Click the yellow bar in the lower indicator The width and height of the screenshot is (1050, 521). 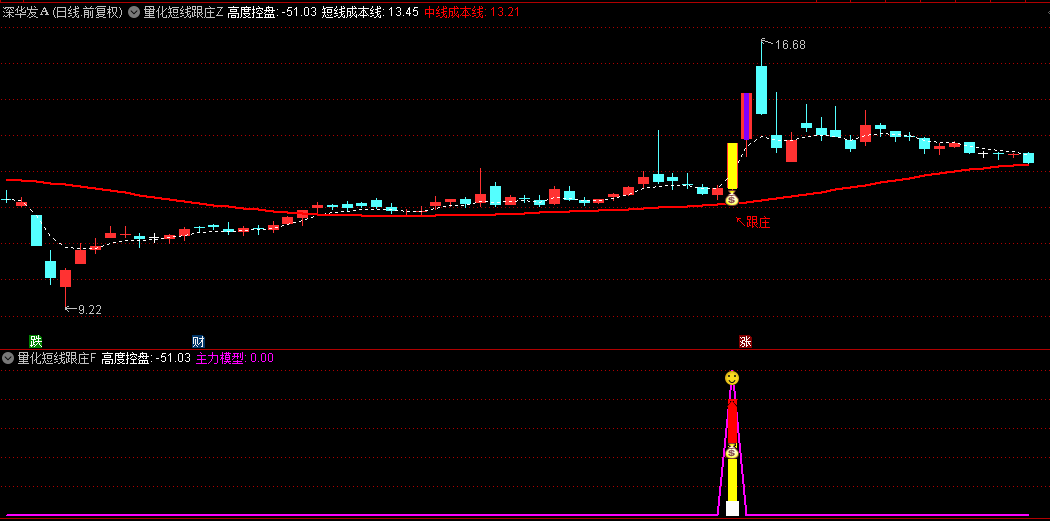tap(732, 479)
